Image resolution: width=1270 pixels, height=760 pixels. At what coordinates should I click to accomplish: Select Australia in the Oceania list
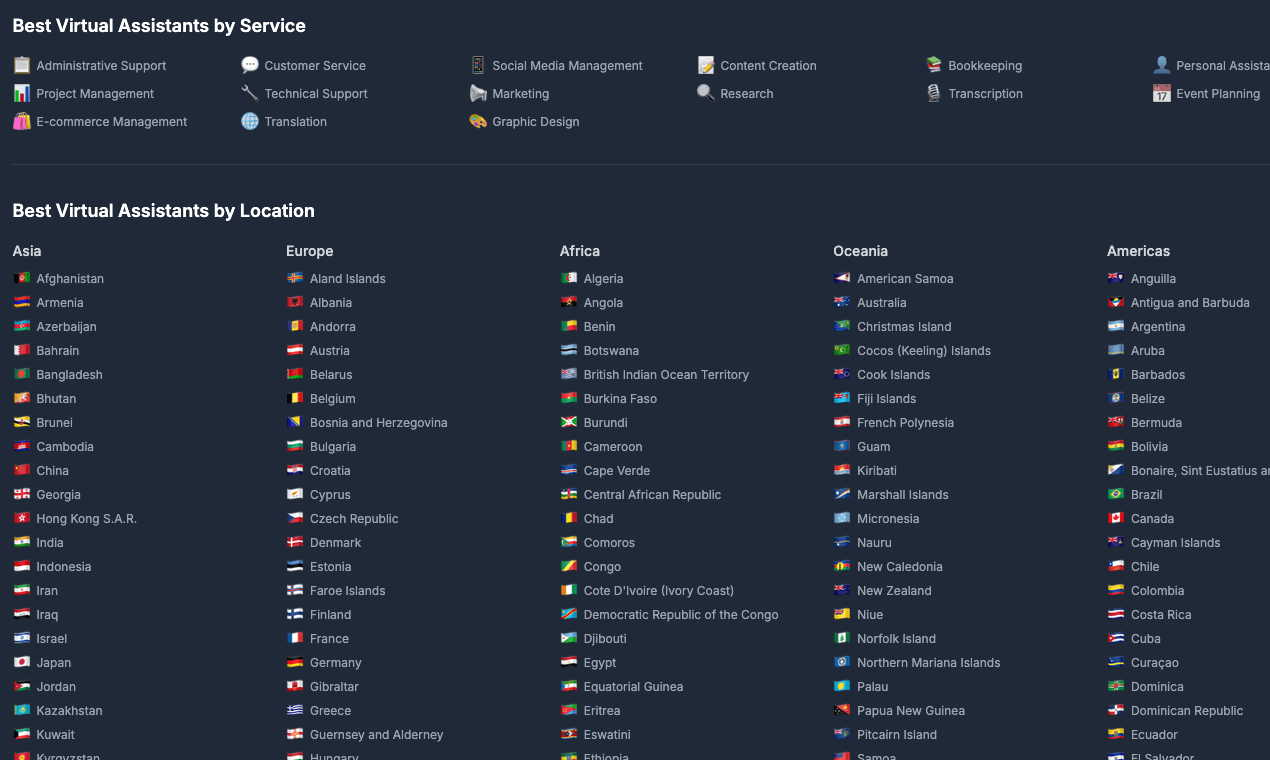coord(881,303)
